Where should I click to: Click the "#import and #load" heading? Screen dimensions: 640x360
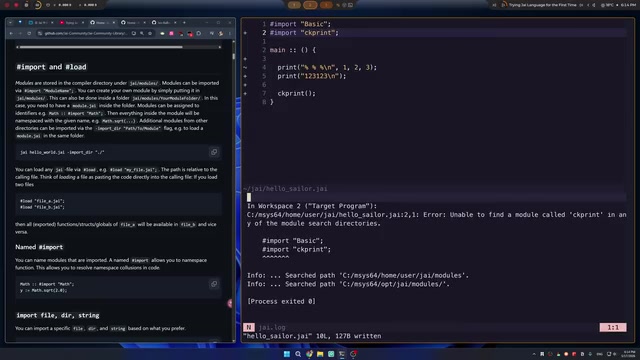point(51,67)
